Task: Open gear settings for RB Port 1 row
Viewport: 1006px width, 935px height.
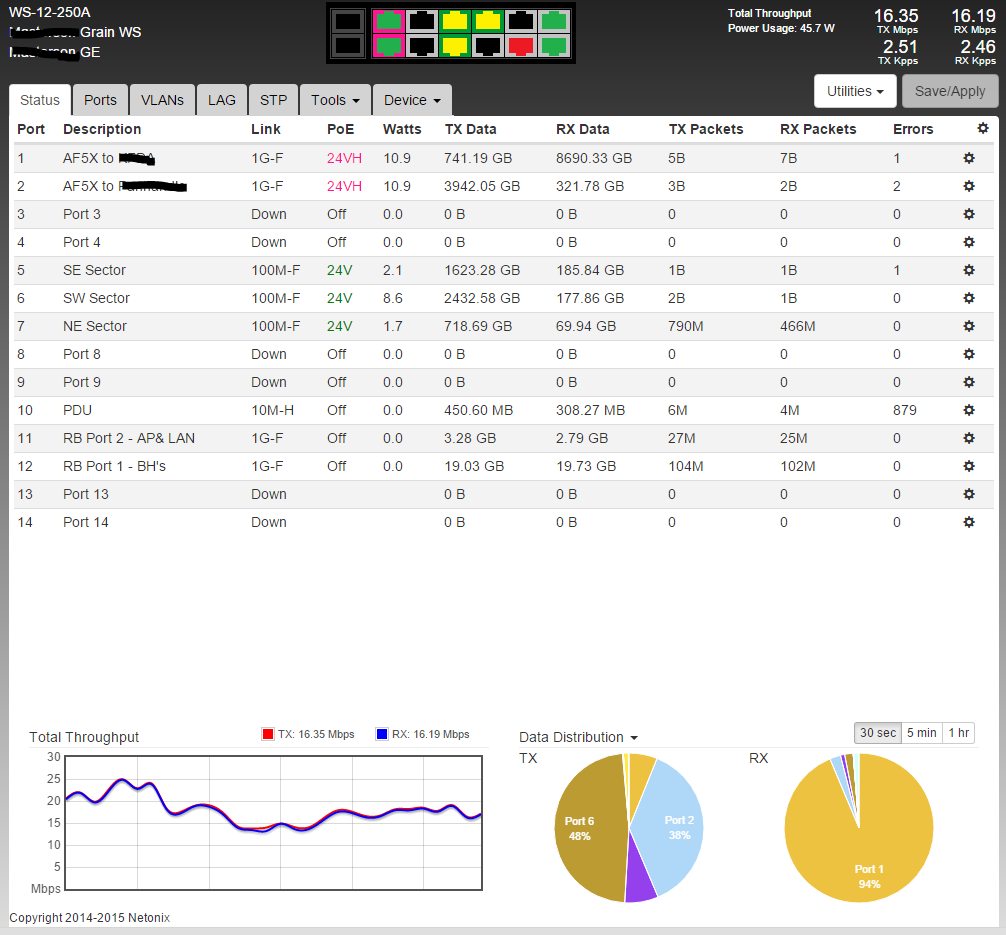Action: coord(969,467)
